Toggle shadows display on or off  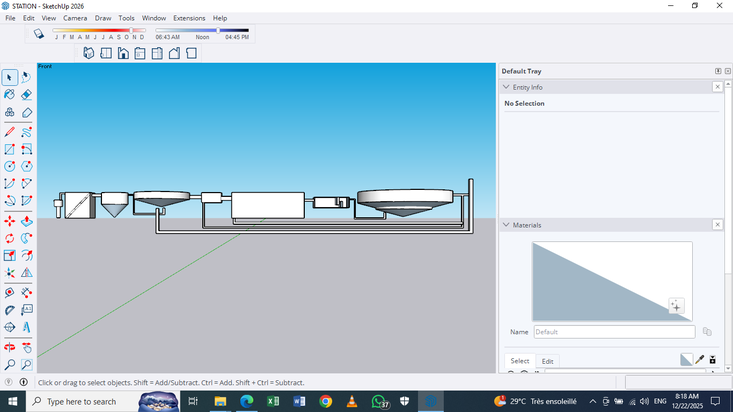point(39,34)
